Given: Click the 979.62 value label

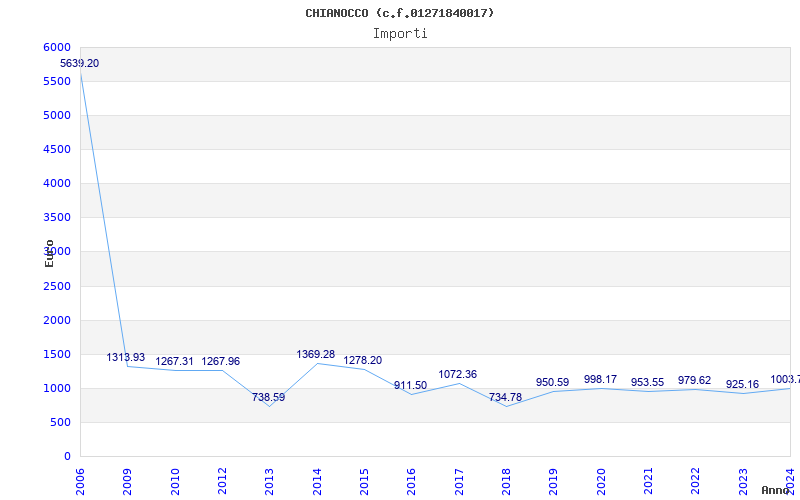Looking at the screenshot, I should [694, 380].
